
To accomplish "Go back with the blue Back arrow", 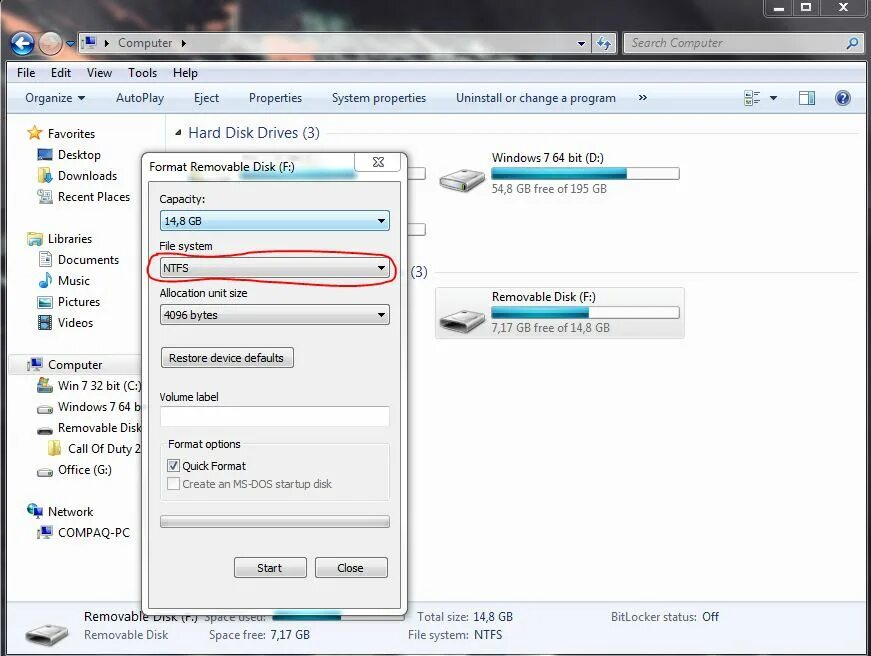I will [x=22, y=43].
